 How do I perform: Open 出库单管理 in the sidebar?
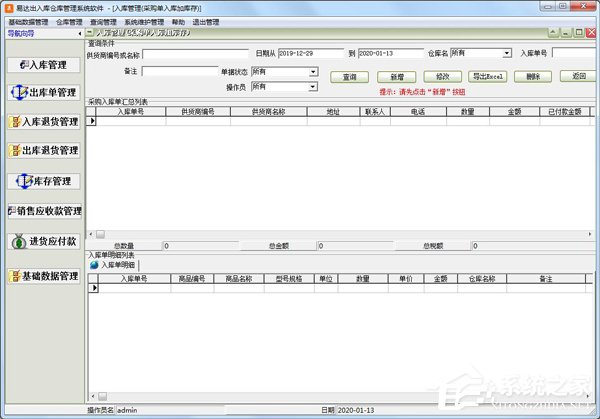[x=44, y=92]
